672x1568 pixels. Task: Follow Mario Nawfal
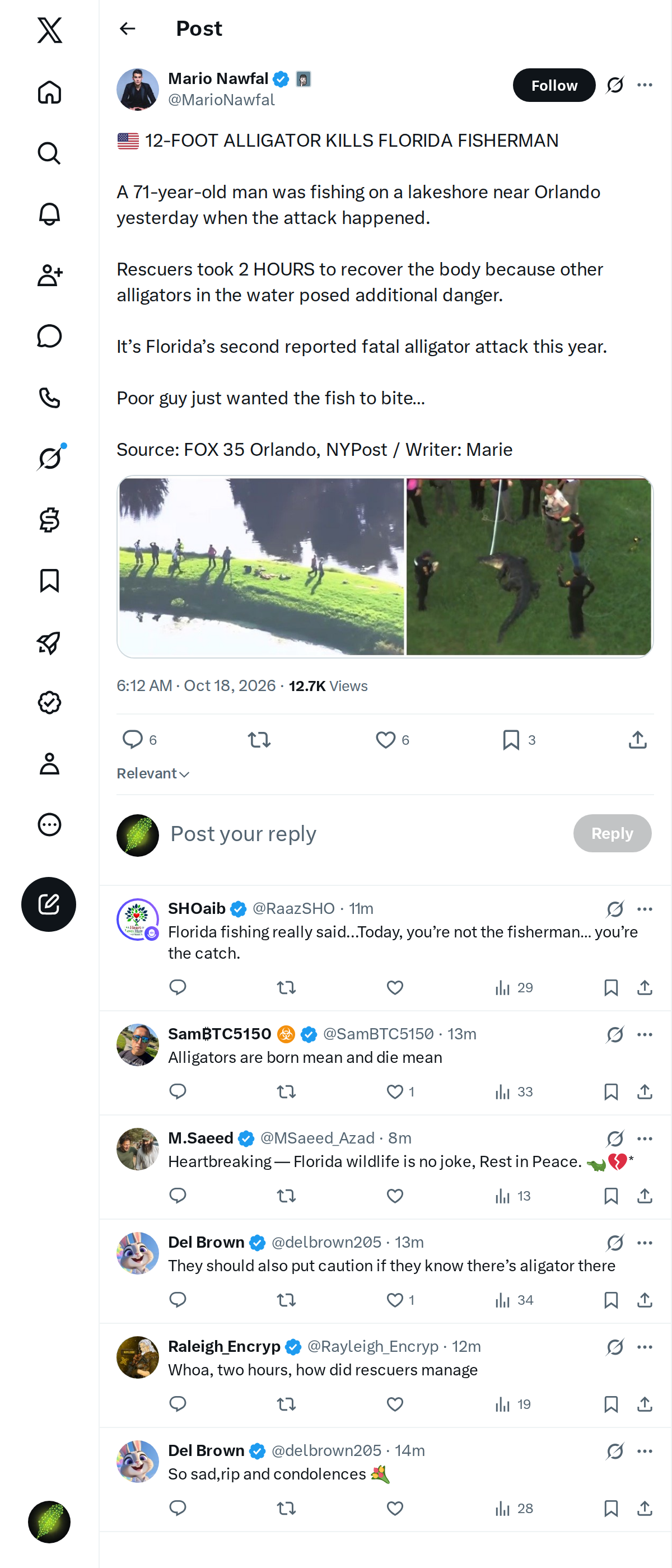[554, 85]
